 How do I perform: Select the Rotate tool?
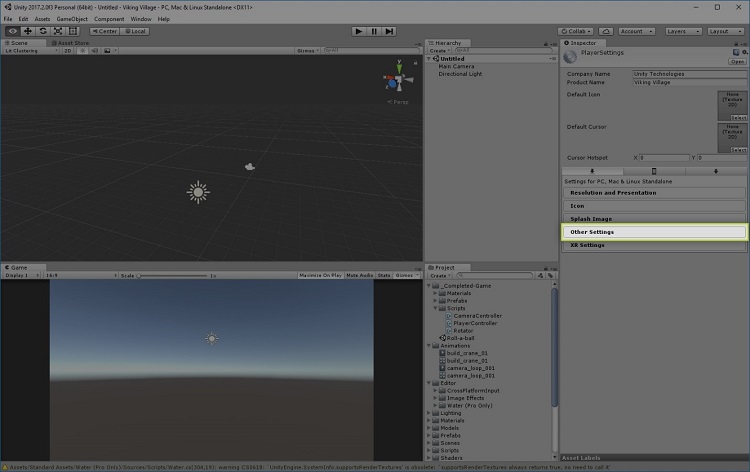click(43, 31)
